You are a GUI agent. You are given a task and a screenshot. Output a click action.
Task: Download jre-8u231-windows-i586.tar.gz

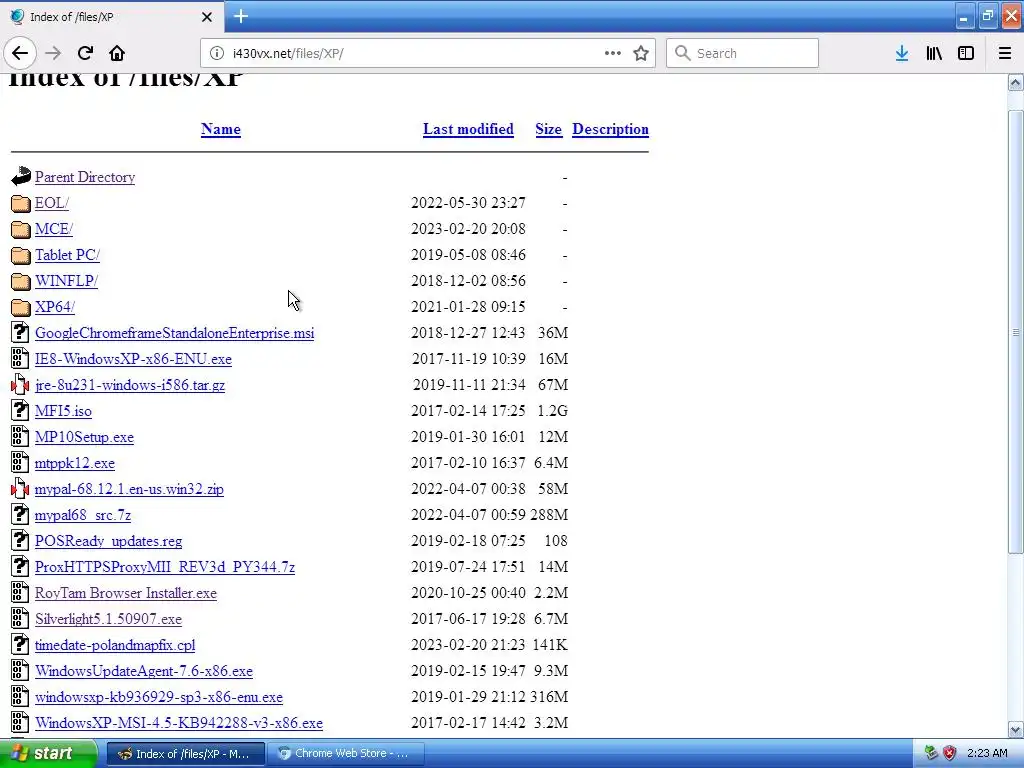[x=130, y=385]
